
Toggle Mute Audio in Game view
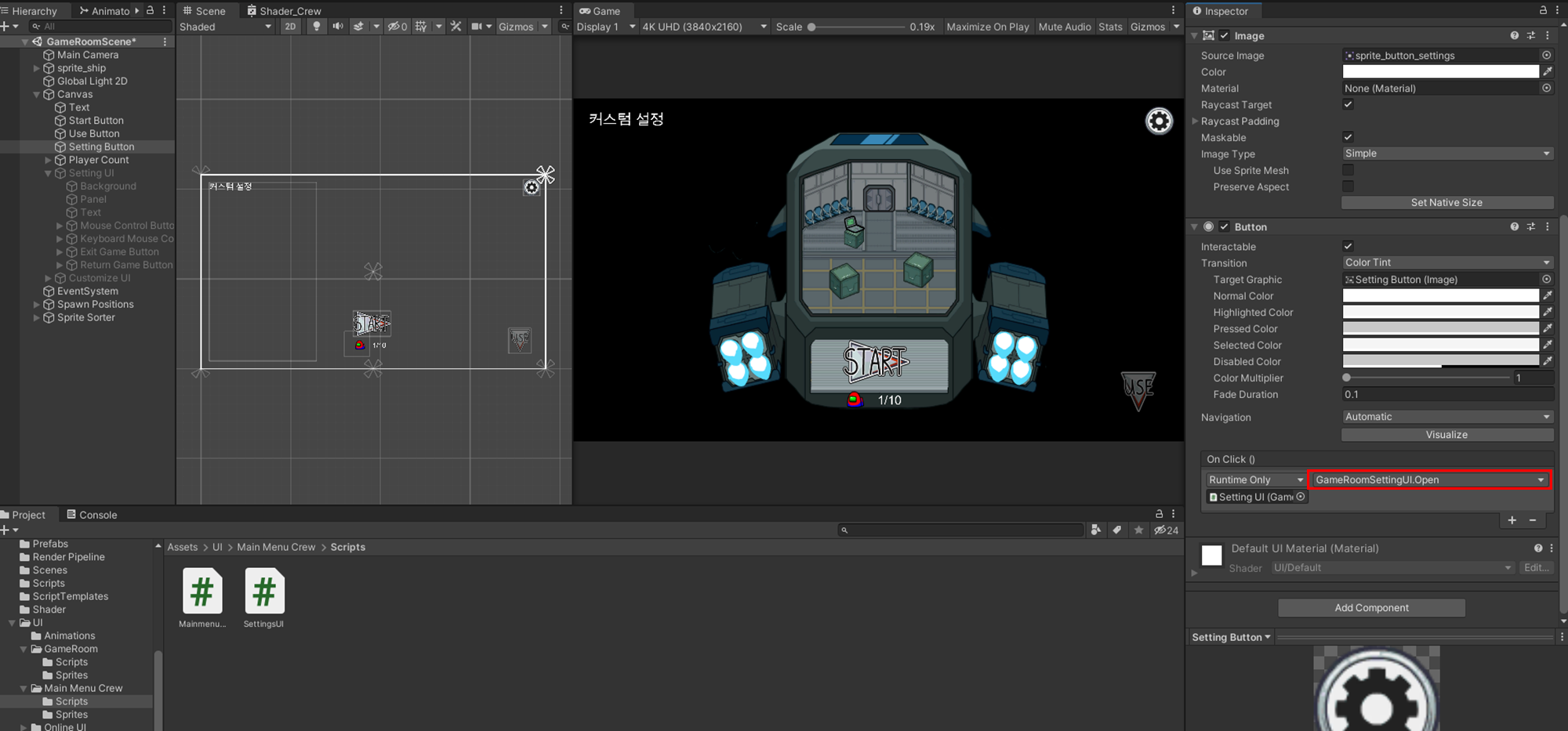tap(1065, 27)
